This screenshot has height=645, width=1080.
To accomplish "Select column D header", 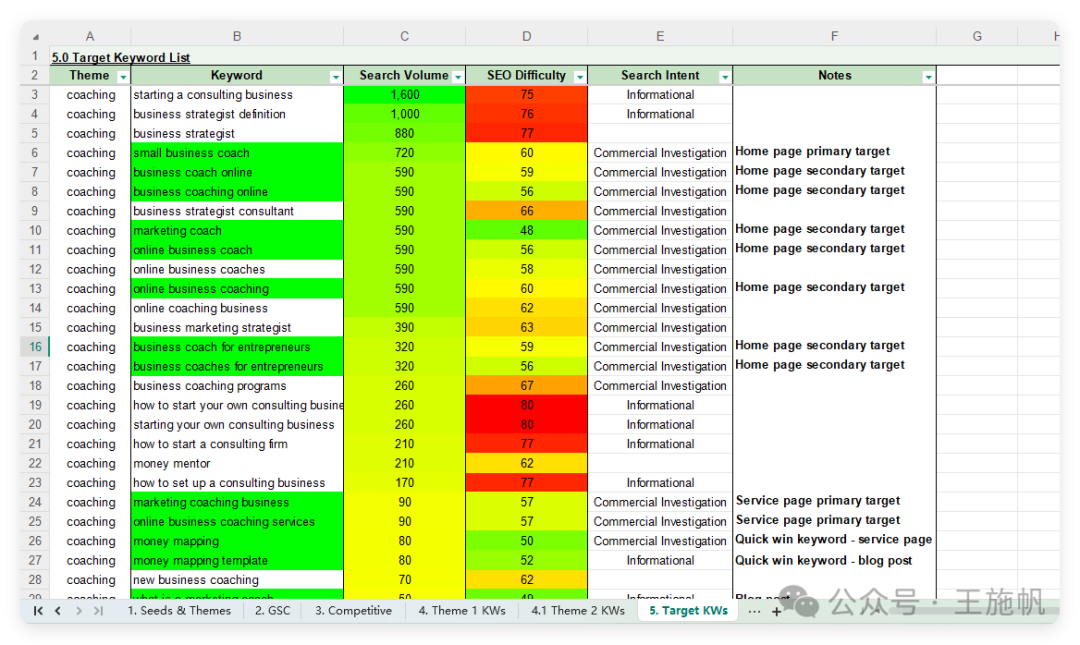I will pos(526,37).
